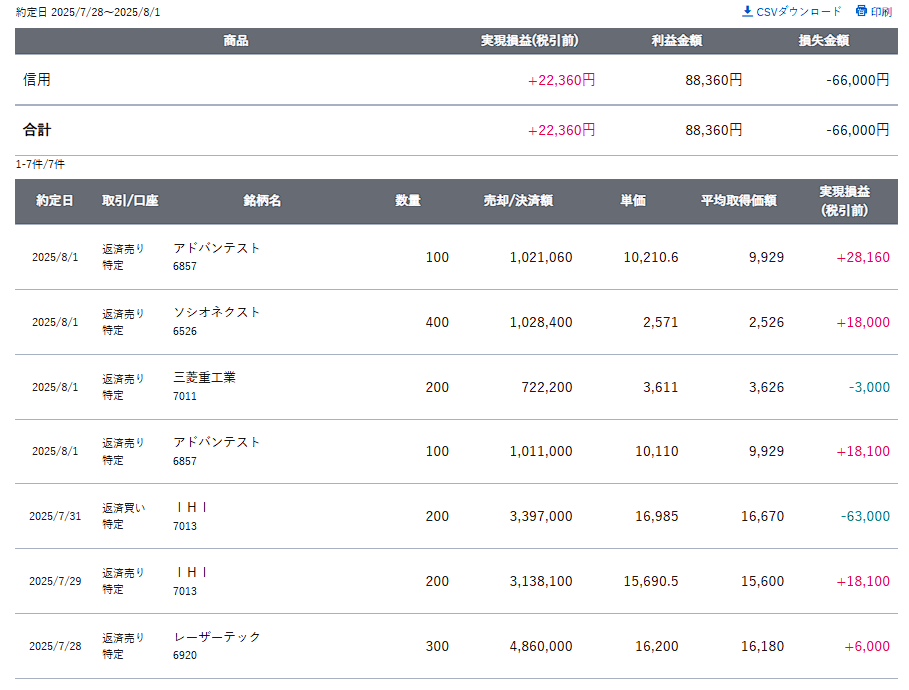Image resolution: width=909 pixels, height=690 pixels.
Task: Click the +28,160 realized profit value
Action: [863, 257]
